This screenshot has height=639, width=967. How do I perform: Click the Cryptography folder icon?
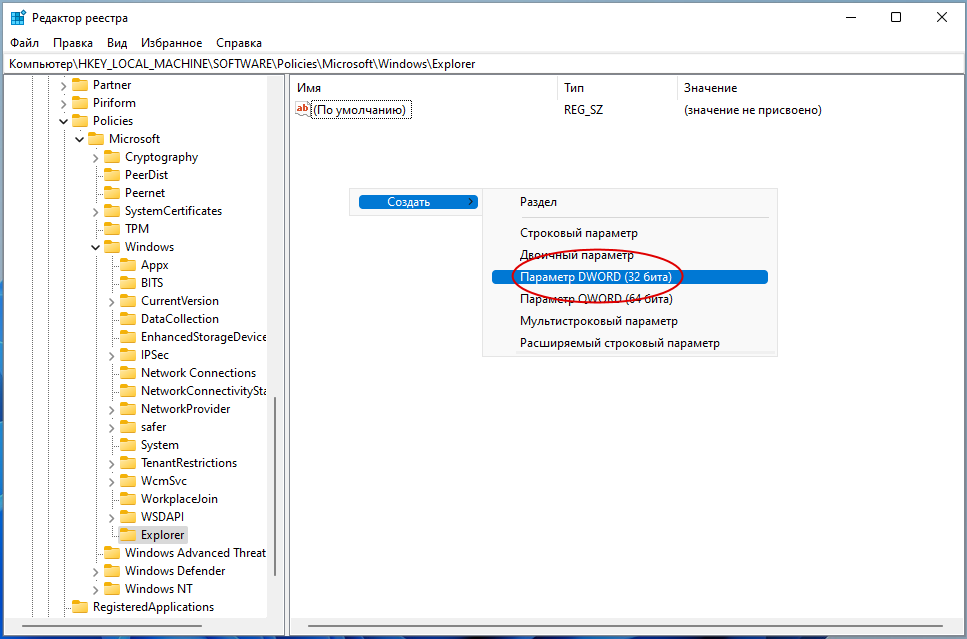click(112, 157)
